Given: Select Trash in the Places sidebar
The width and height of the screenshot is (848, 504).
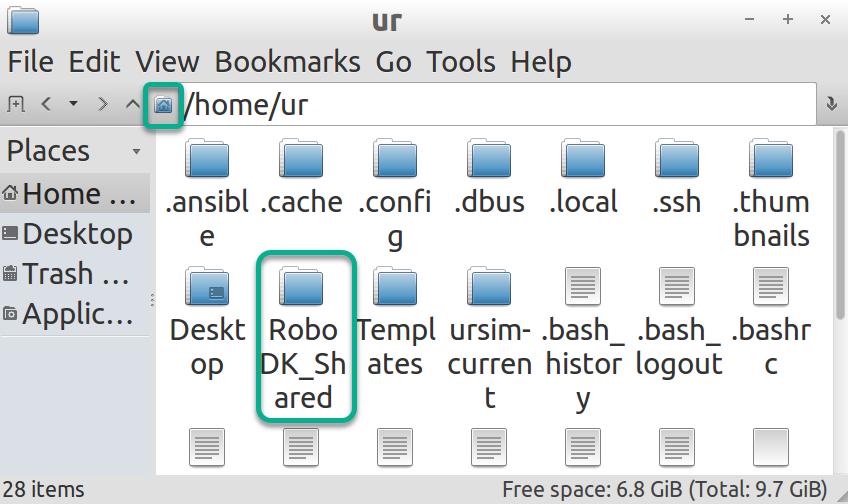Looking at the screenshot, I should (x=77, y=274).
